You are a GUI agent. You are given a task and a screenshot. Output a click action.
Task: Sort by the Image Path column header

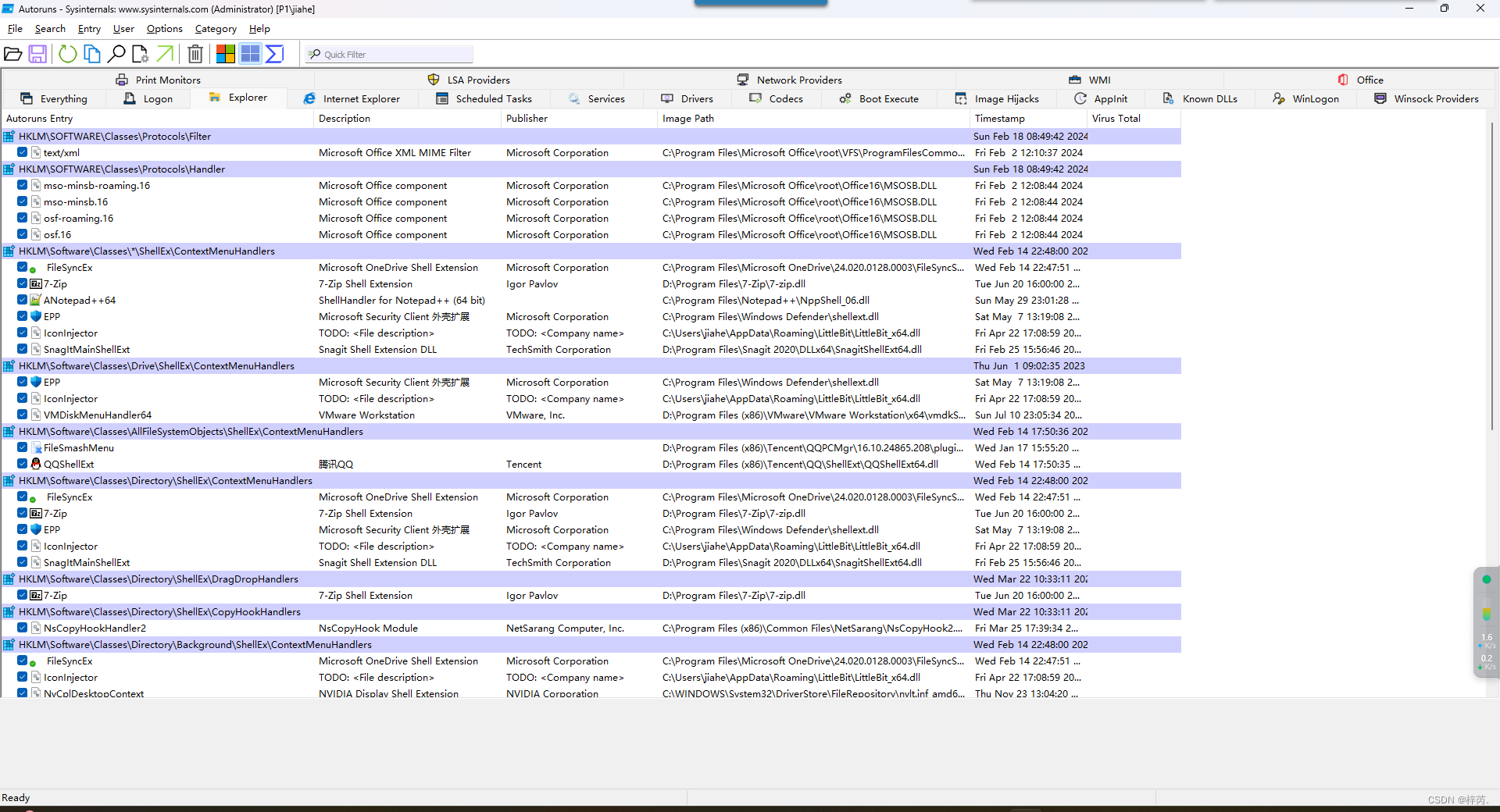(x=813, y=119)
